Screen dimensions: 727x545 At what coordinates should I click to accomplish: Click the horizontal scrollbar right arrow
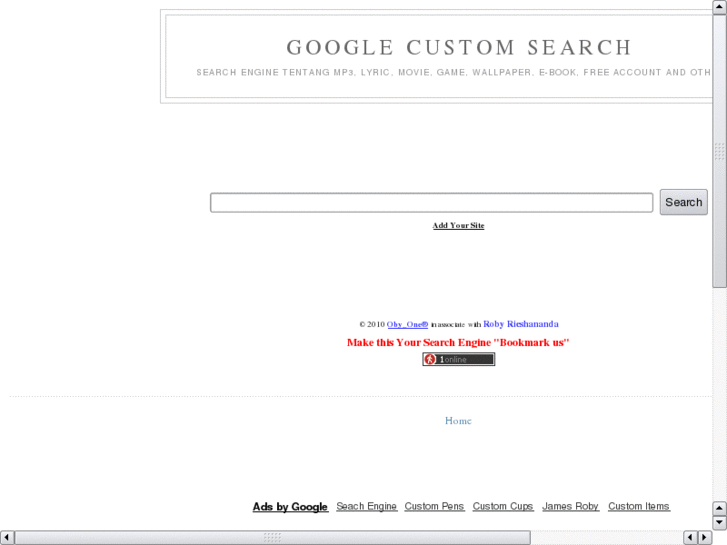(x=704, y=538)
